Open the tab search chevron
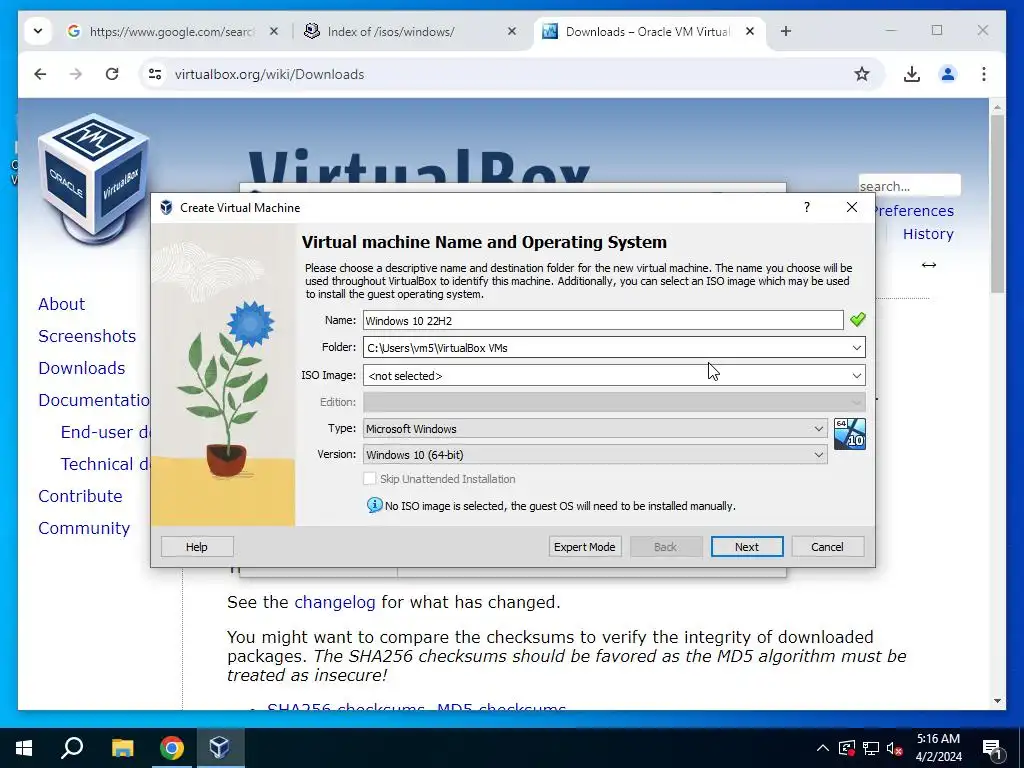 pyautogui.click(x=38, y=31)
